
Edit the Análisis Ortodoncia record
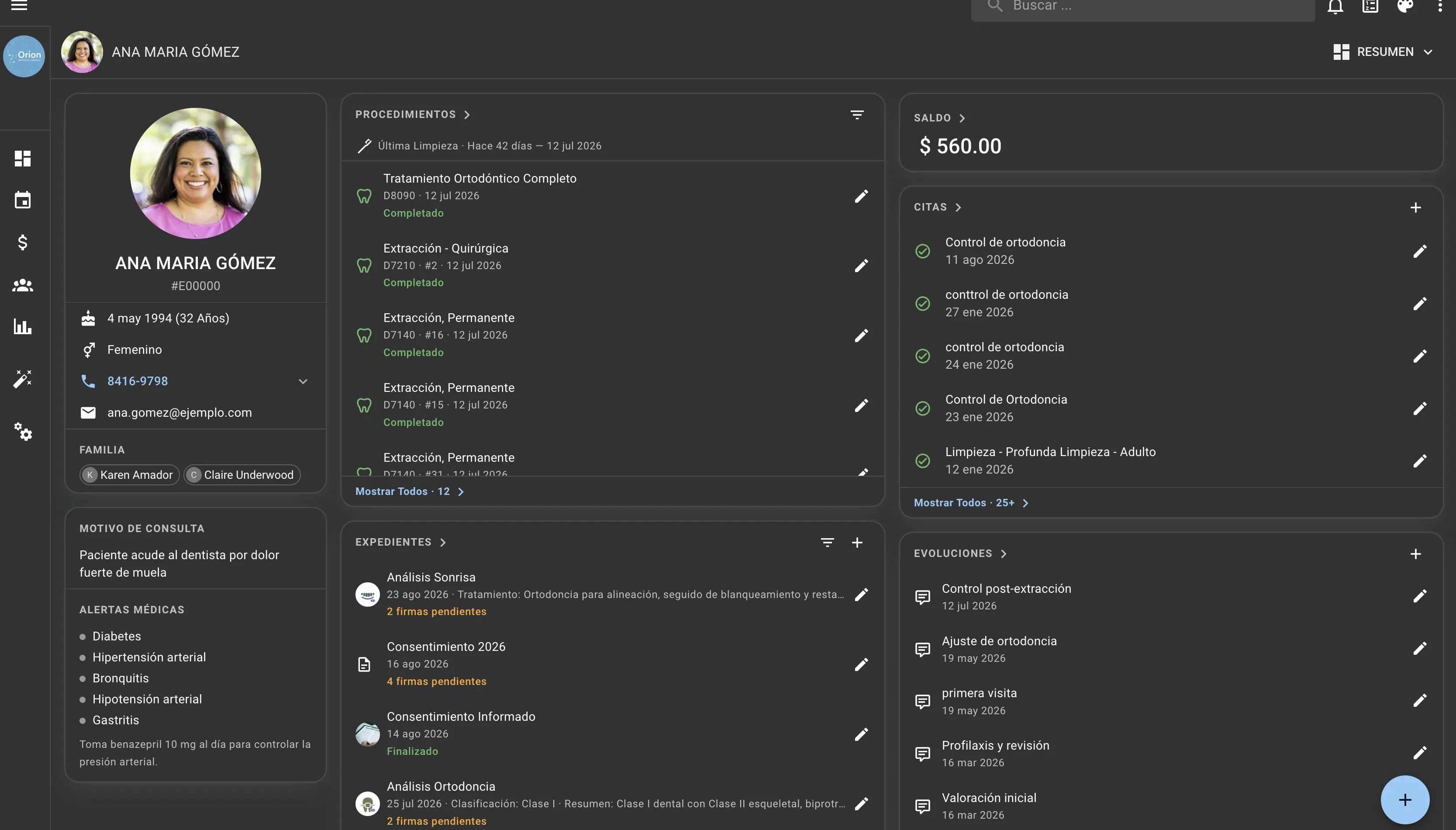tap(862, 804)
